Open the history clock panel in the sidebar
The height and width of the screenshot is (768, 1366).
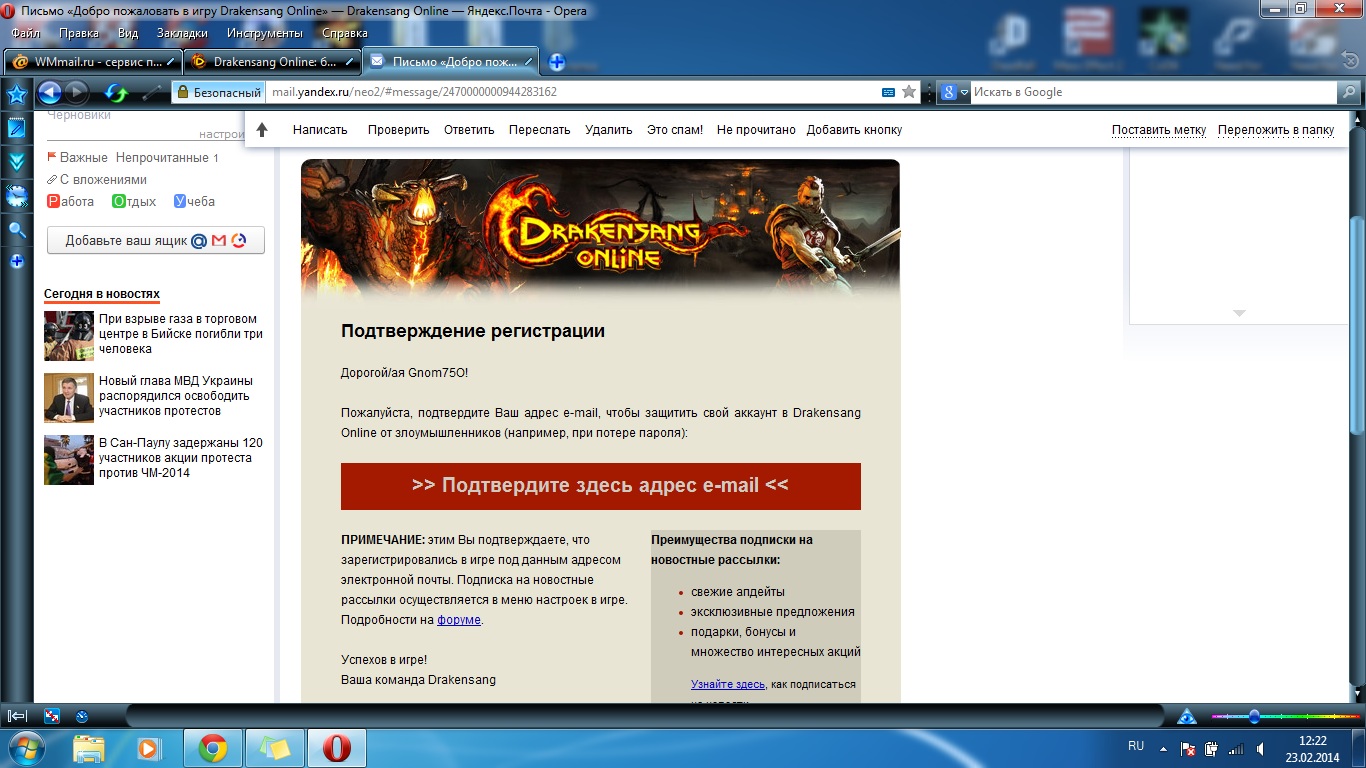(17, 196)
